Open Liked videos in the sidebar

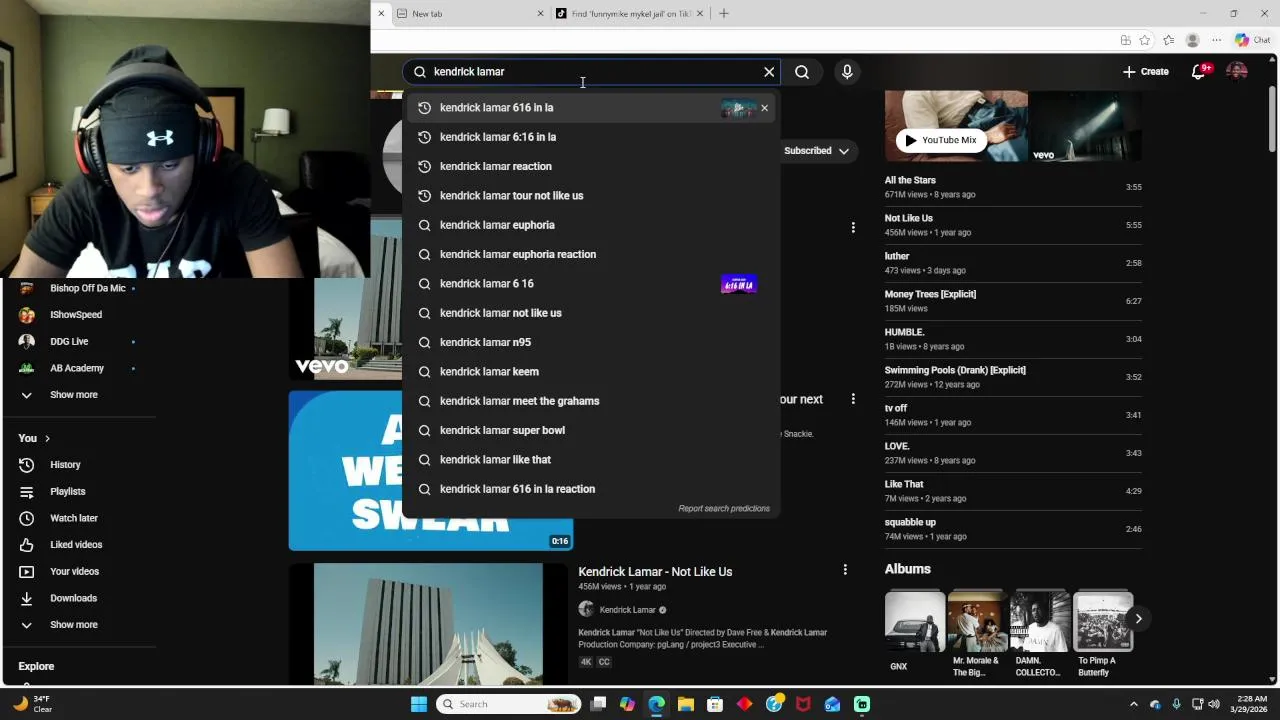76,545
